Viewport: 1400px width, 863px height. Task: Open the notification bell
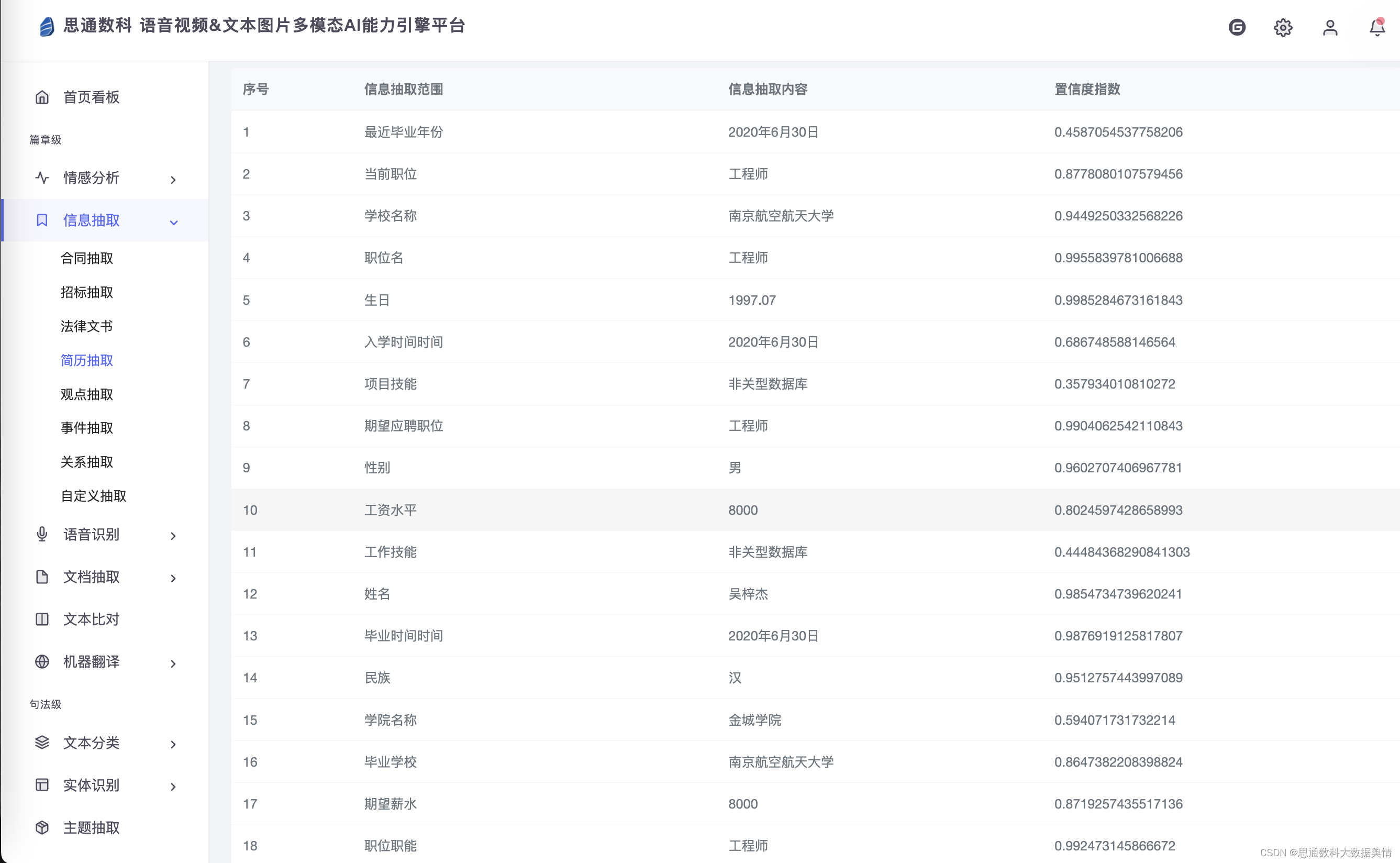1376,27
